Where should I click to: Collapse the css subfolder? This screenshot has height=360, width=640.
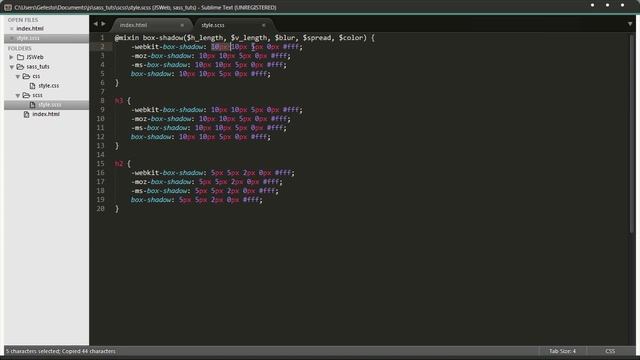pos(18,76)
